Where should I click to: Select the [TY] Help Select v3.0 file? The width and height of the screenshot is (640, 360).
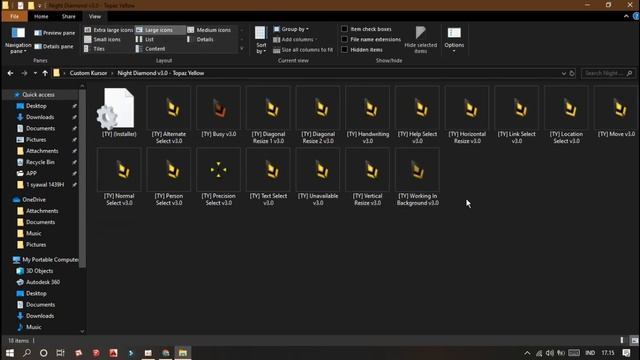(x=418, y=115)
